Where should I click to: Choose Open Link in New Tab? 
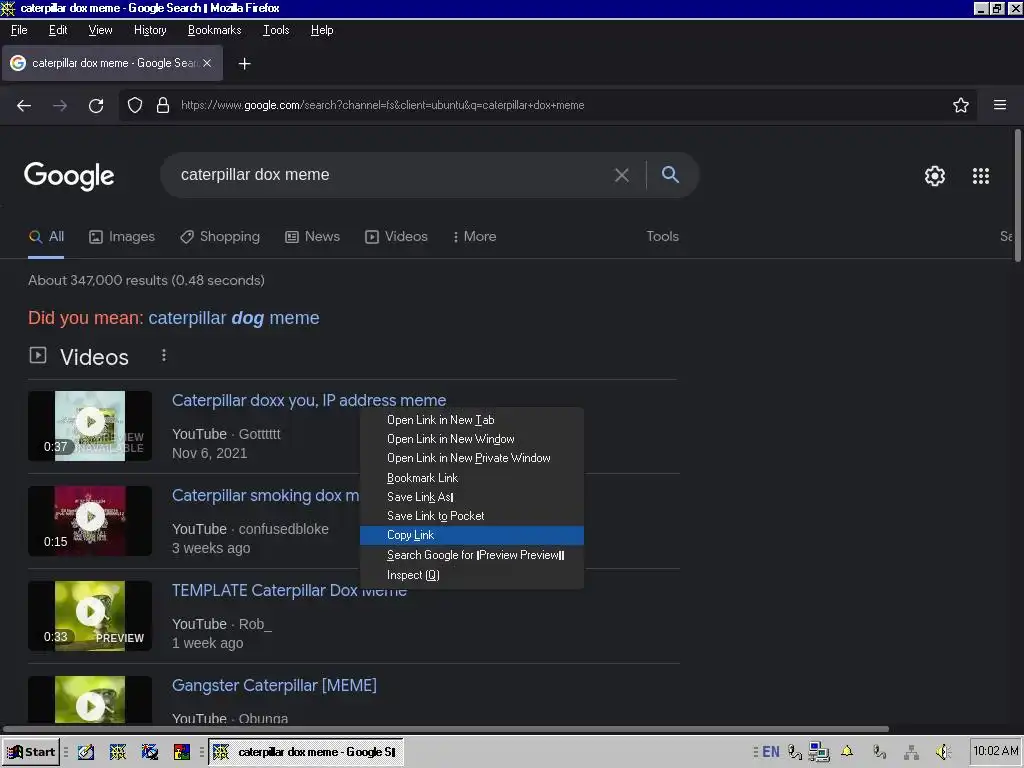pyautogui.click(x=472, y=420)
